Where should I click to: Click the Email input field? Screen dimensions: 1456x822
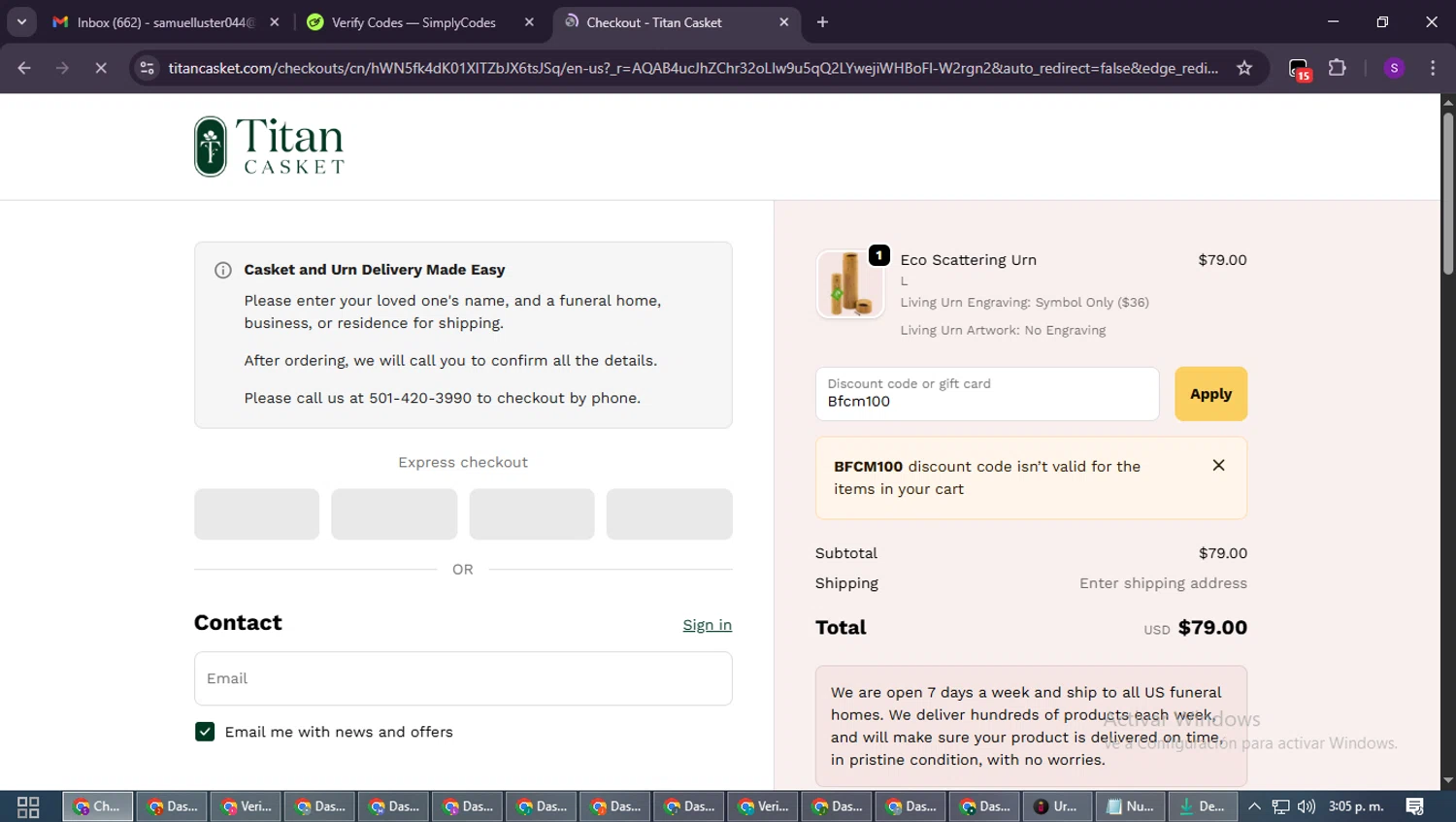pos(463,678)
